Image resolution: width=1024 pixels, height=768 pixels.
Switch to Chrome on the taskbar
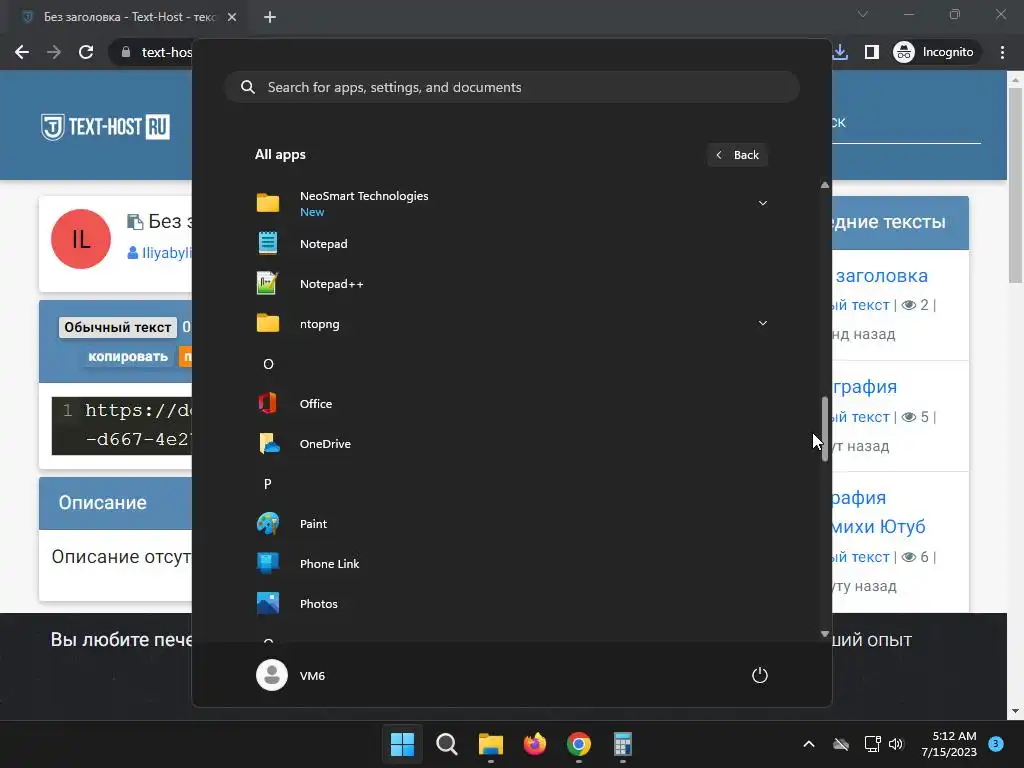(x=579, y=744)
